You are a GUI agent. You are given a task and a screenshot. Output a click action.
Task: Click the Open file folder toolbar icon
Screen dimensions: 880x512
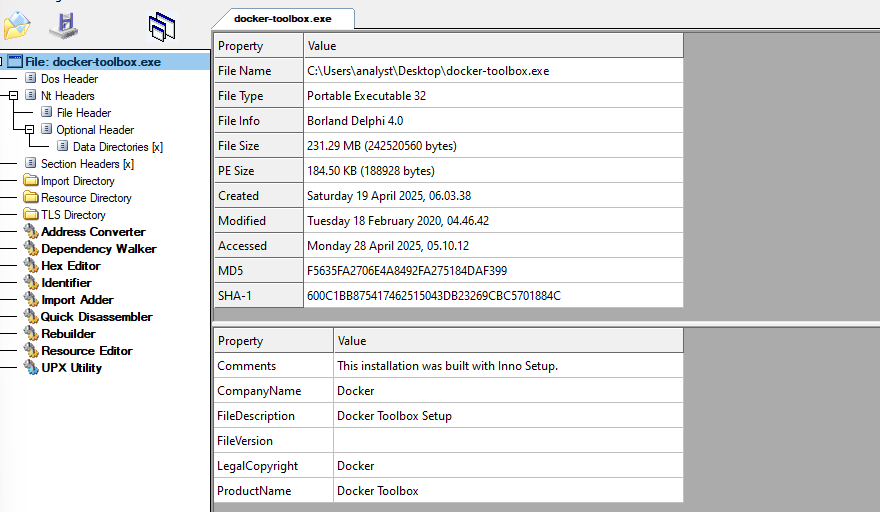pyautogui.click(x=17, y=25)
